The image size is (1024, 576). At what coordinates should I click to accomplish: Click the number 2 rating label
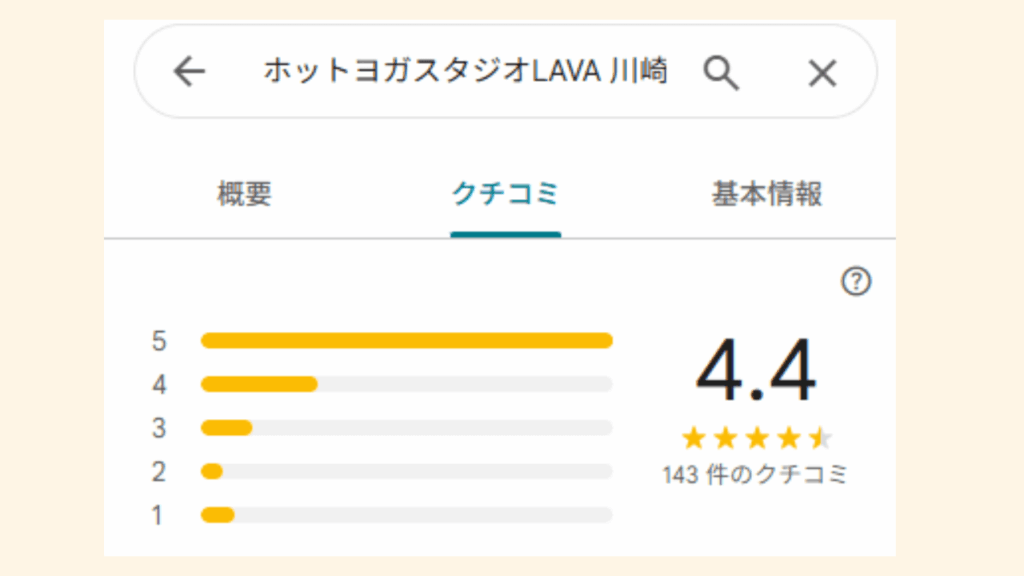tap(159, 471)
